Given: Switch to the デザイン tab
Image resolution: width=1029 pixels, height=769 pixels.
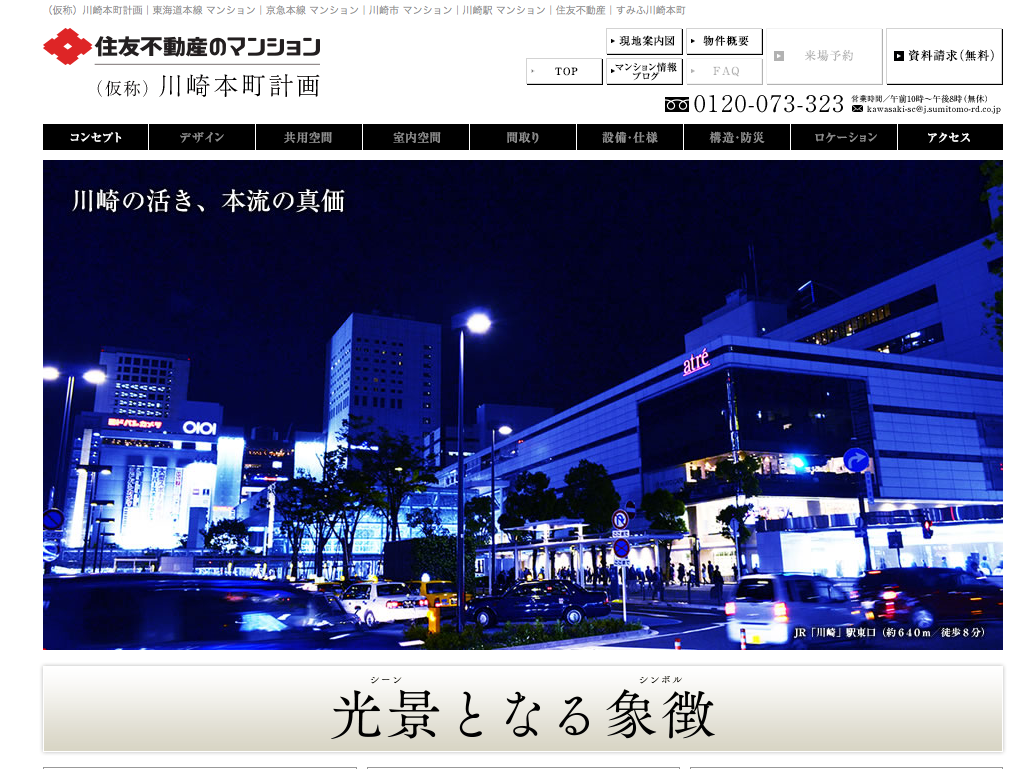Looking at the screenshot, I should 202,137.
